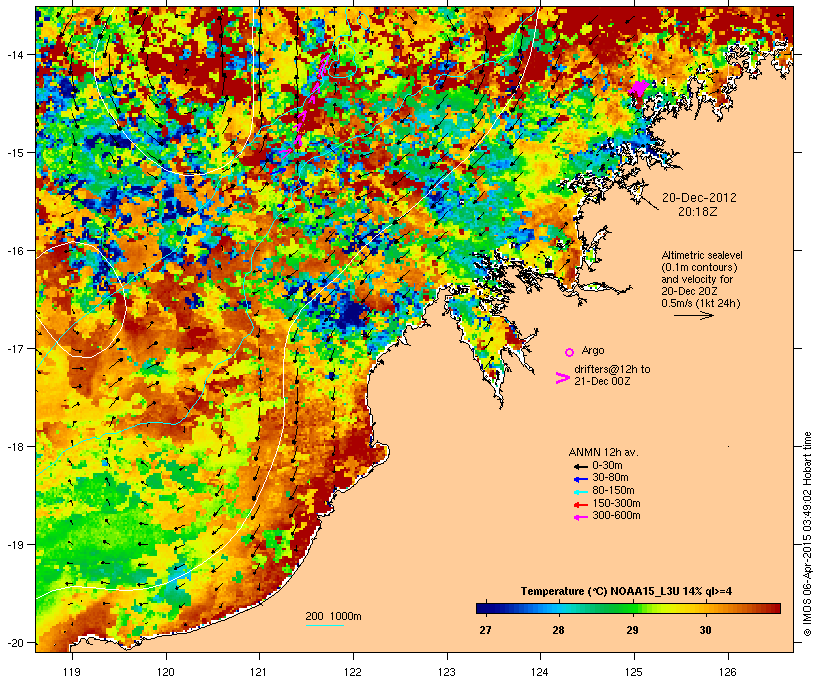Click latitude label '-19'
This screenshot has width=820, height=680.
[x=14, y=545]
